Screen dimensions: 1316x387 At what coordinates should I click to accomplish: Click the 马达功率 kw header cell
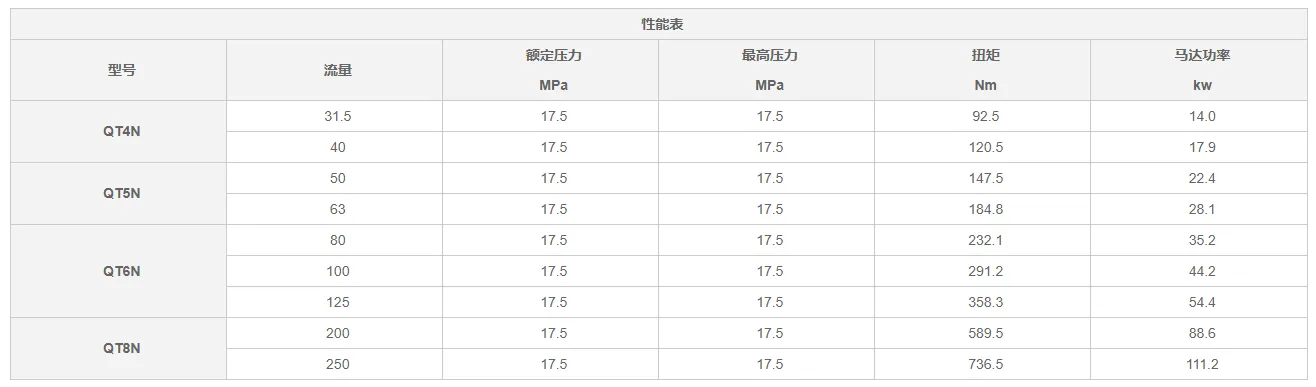[x=1201, y=70]
